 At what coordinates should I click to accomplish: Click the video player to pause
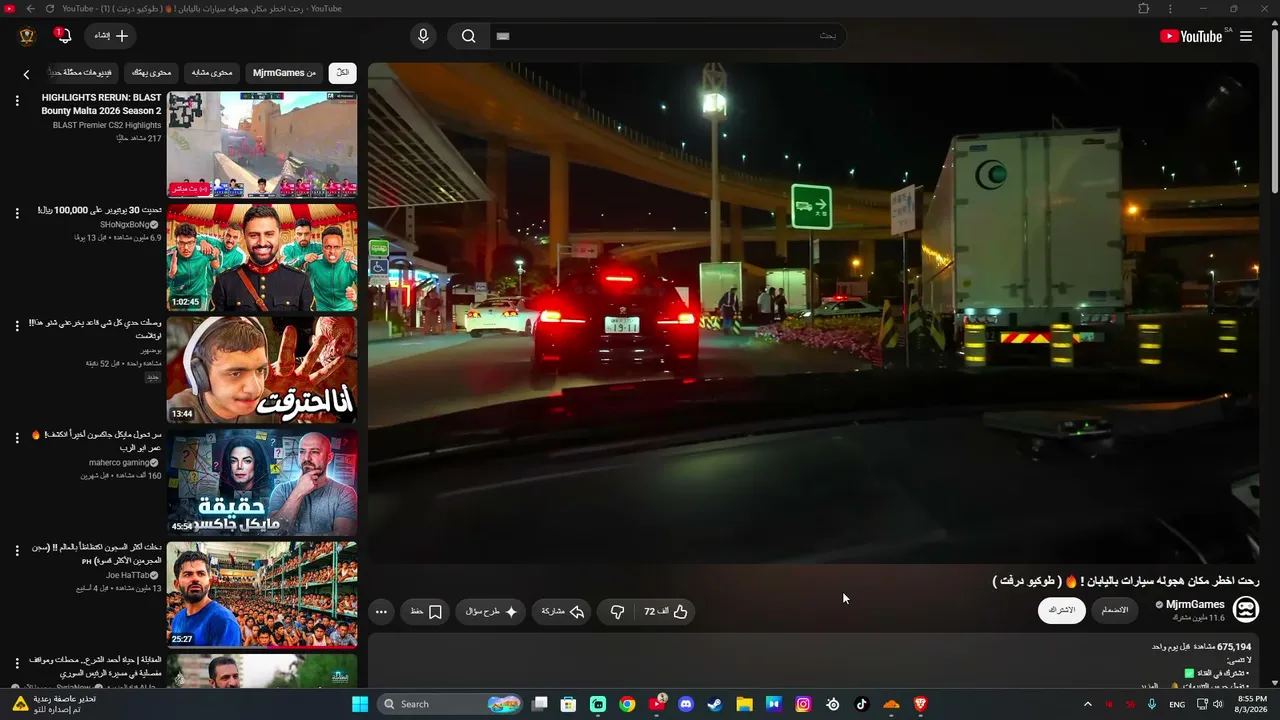coord(813,313)
